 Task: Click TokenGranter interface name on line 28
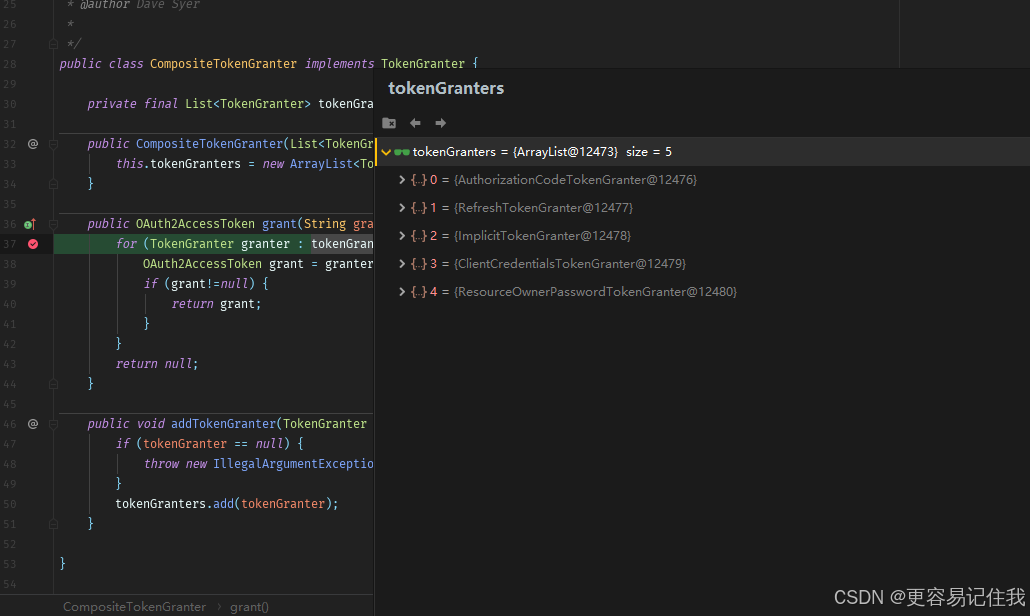point(422,64)
